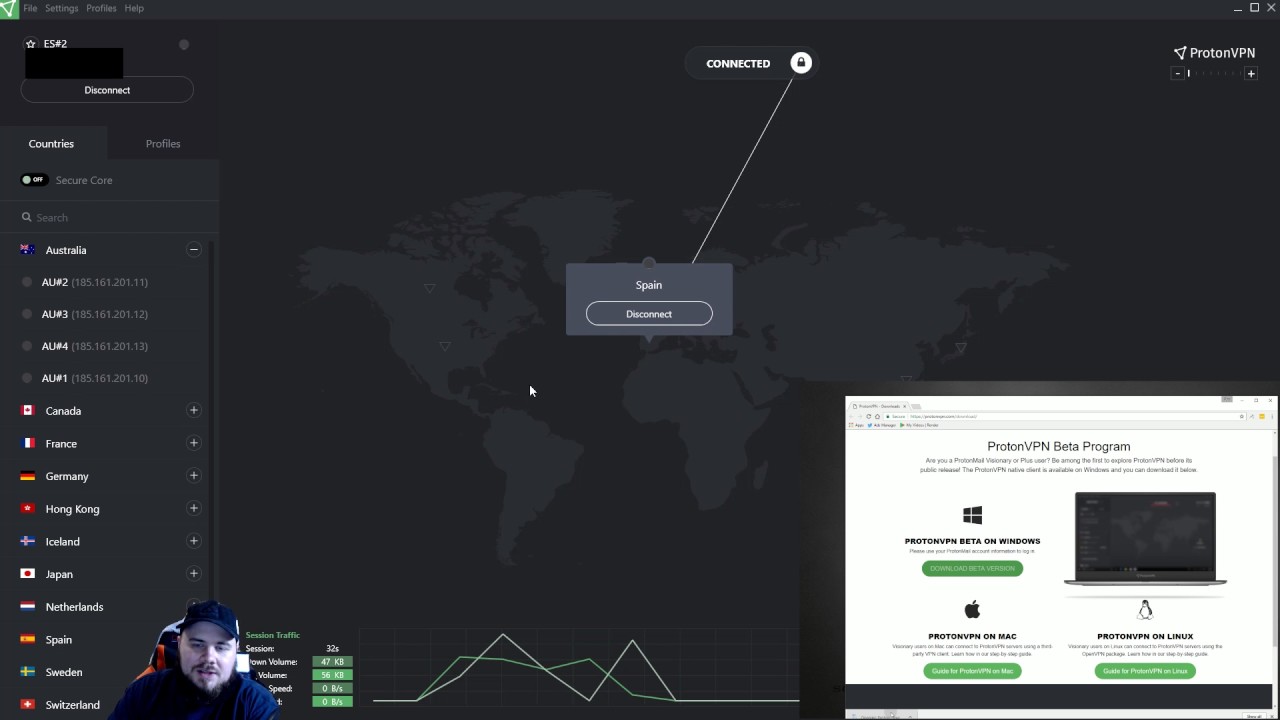This screenshot has height=720, width=1280.
Task: Toggle the Secure Core switch
Action: pyautogui.click(x=34, y=180)
